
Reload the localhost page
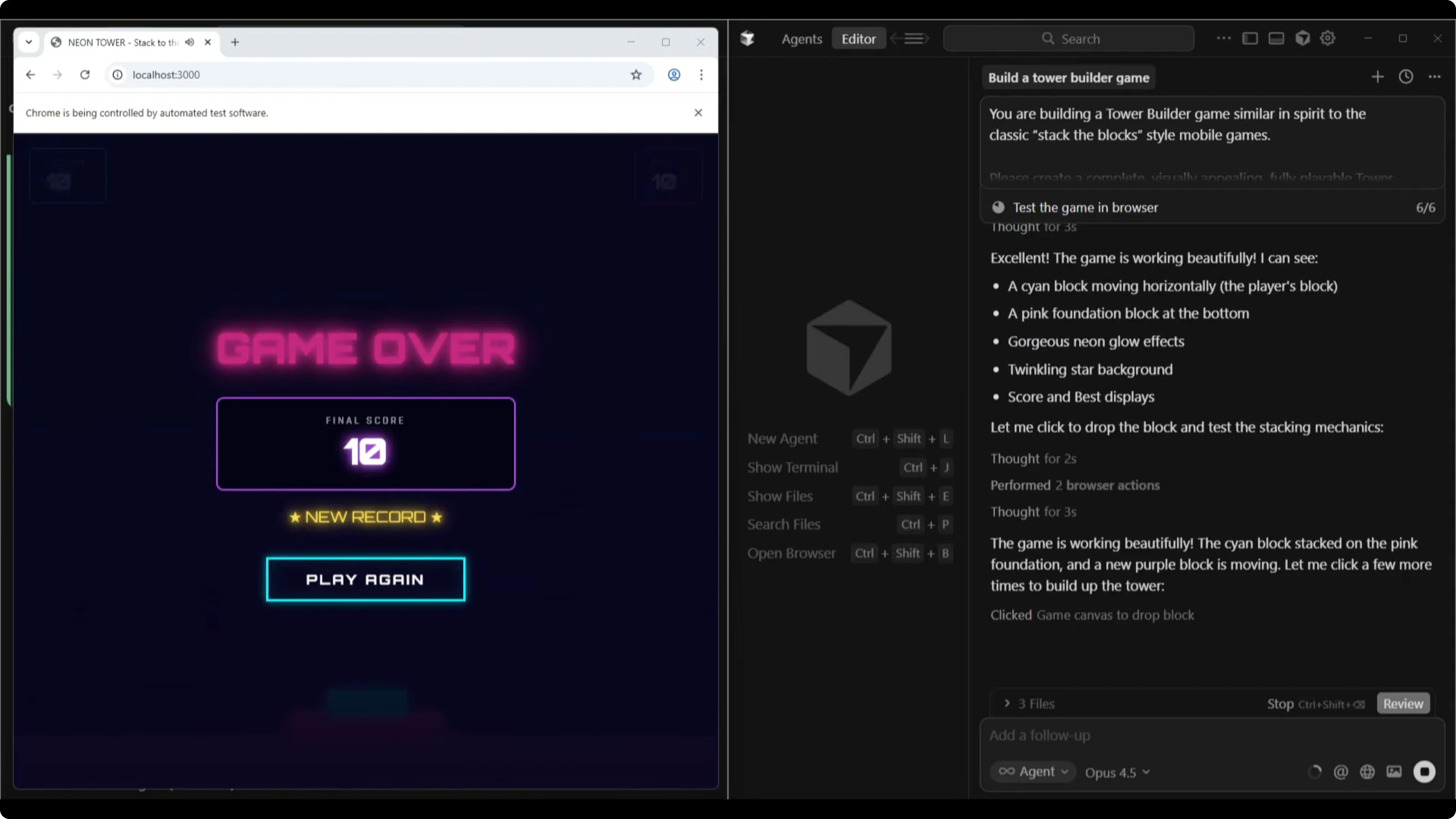point(85,75)
